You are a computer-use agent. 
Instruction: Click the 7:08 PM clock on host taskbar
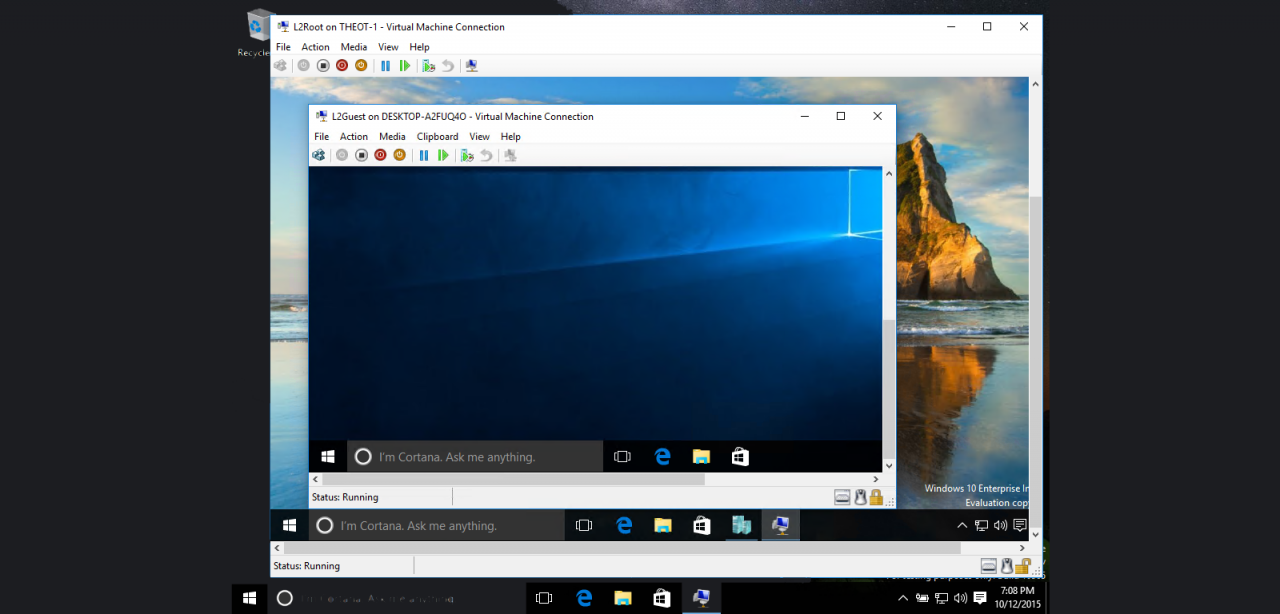[x=1019, y=598]
